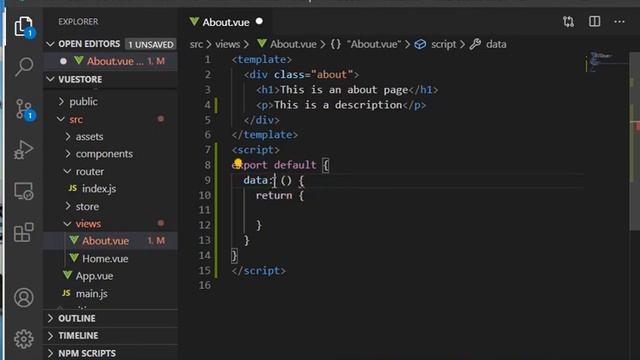Click the Vue icon next to App.vue
The width and height of the screenshot is (640, 360).
[68, 275]
